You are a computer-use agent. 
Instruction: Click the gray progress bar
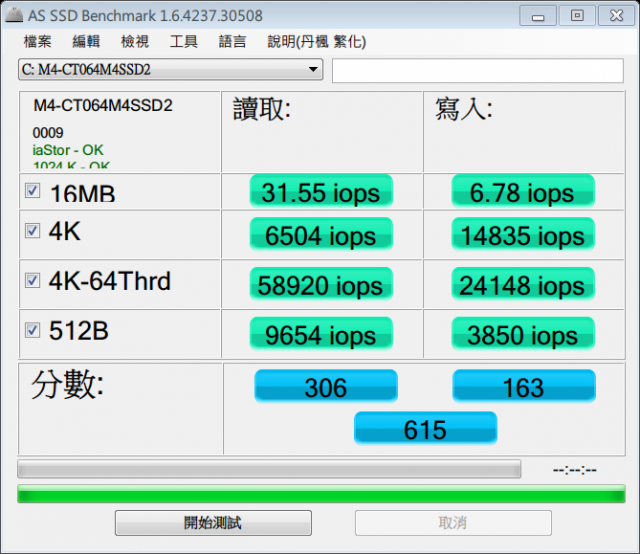tap(269, 469)
